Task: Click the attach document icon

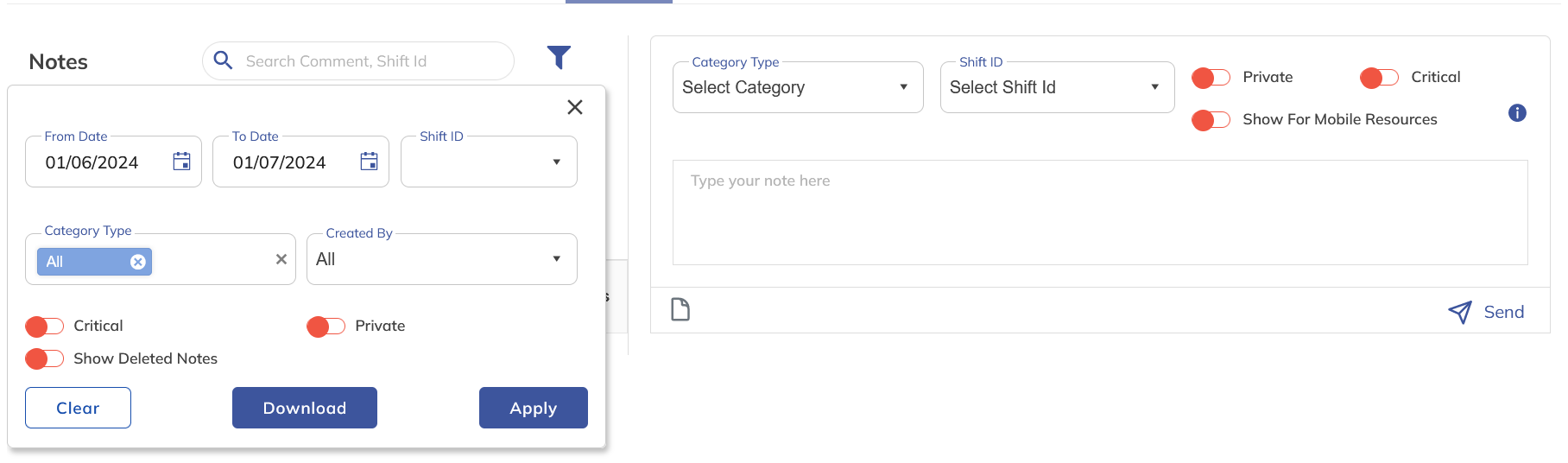Action: [x=680, y=309]
